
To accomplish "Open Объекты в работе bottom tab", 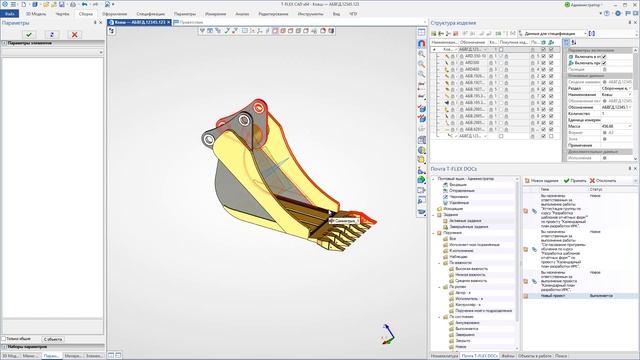I will coord(535,356).
